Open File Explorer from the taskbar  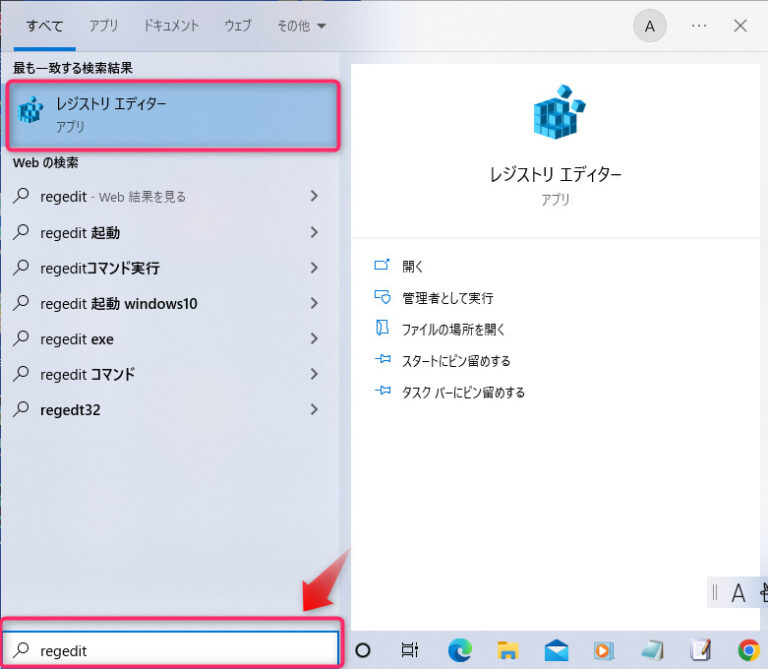(508, 649)
